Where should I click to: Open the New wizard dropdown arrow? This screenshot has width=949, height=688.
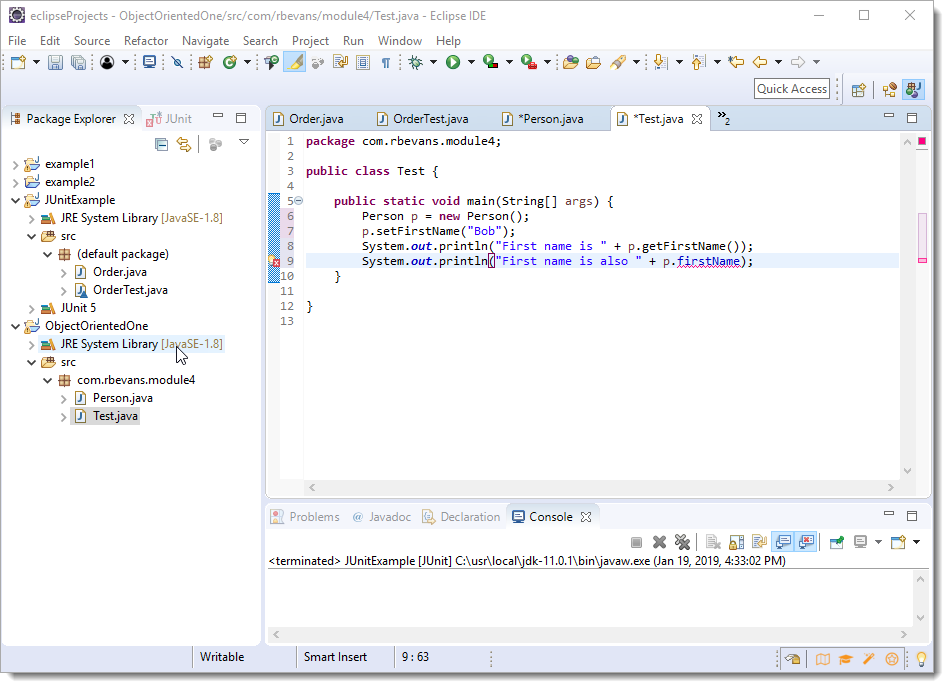pyautogui.click(x=36, y=62)
